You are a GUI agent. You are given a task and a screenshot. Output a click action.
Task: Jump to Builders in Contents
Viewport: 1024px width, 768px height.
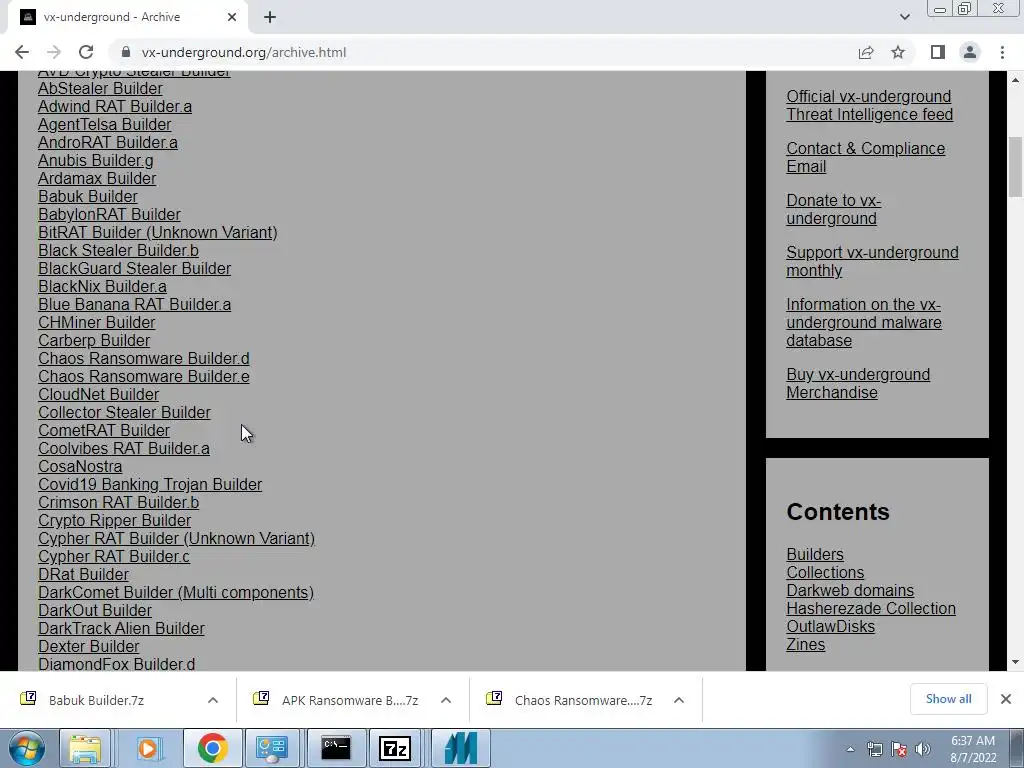point(814,554)
